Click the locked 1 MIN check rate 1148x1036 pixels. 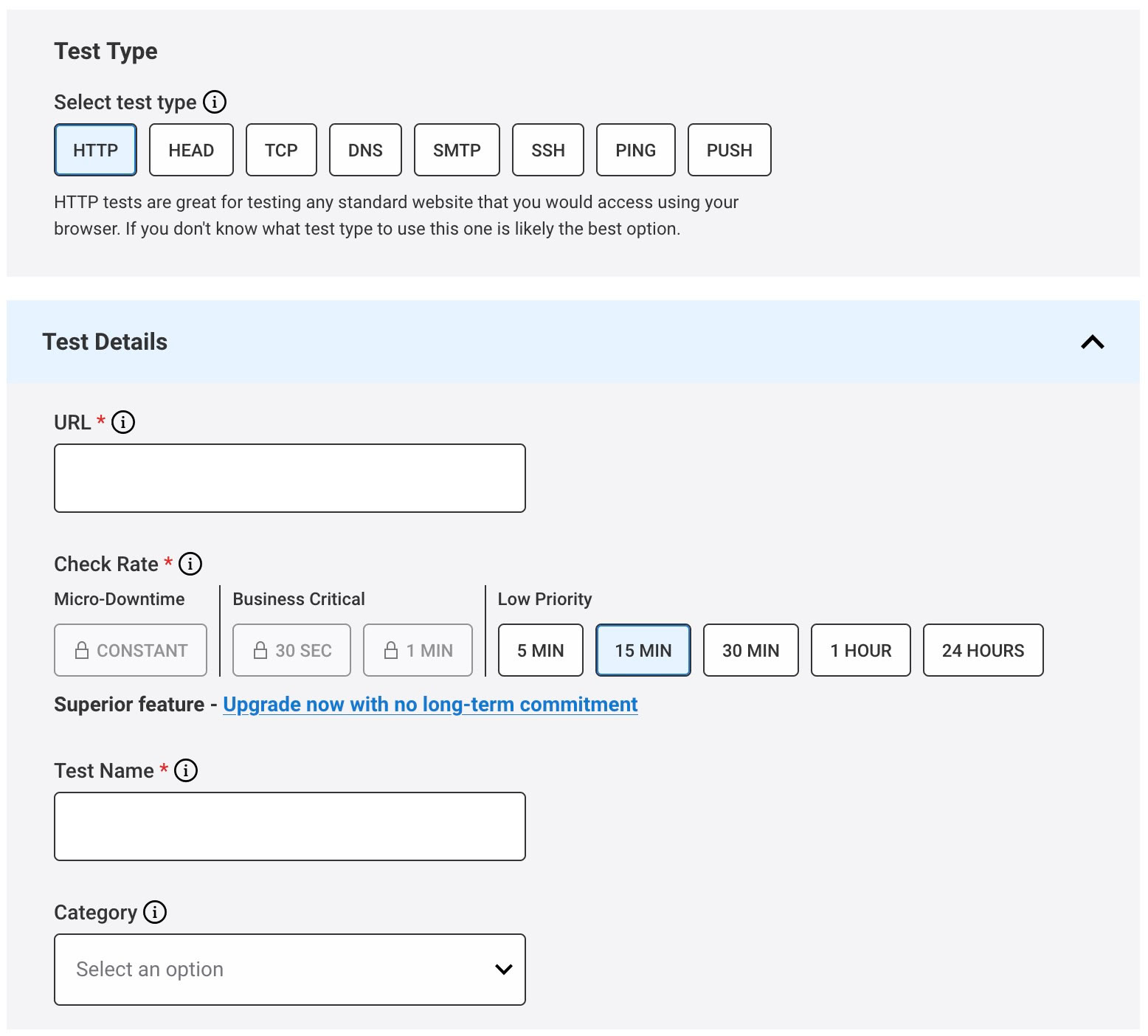tap(418, 650)
